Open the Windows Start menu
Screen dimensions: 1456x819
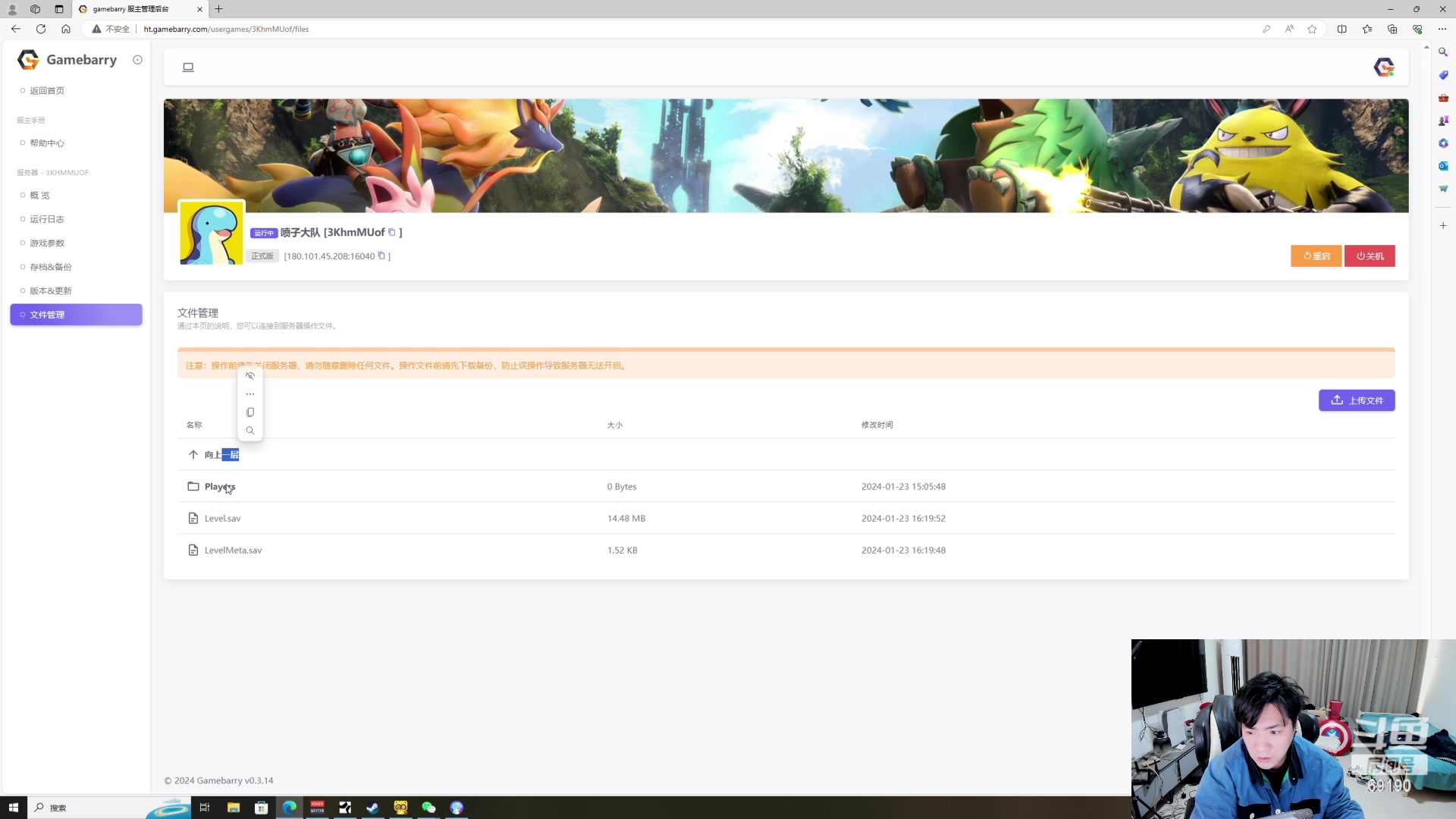pos(13,808)
